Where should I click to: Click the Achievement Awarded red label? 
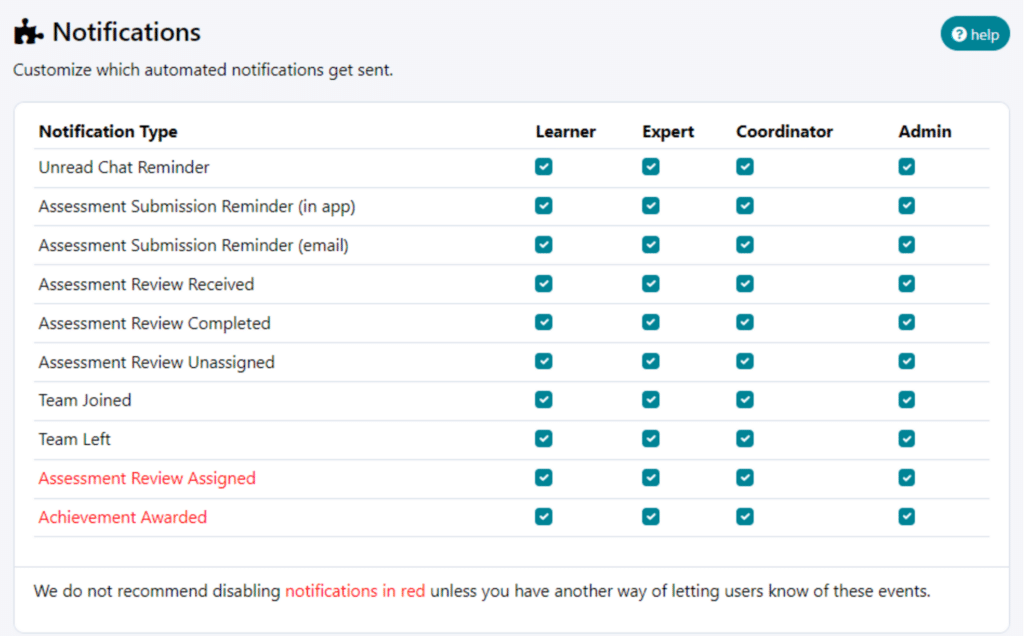pyautogui.click(x=123, y=517)
